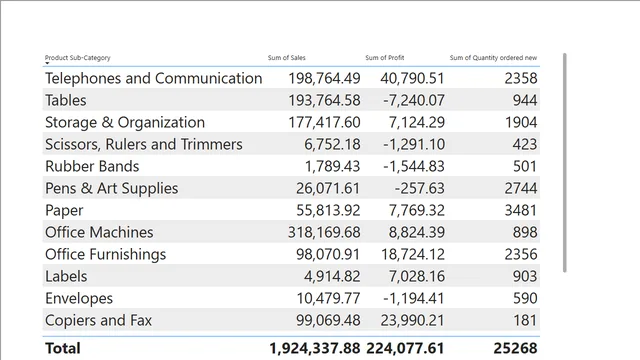
Task: Click profit value -257.63
Action: (419, 189)
